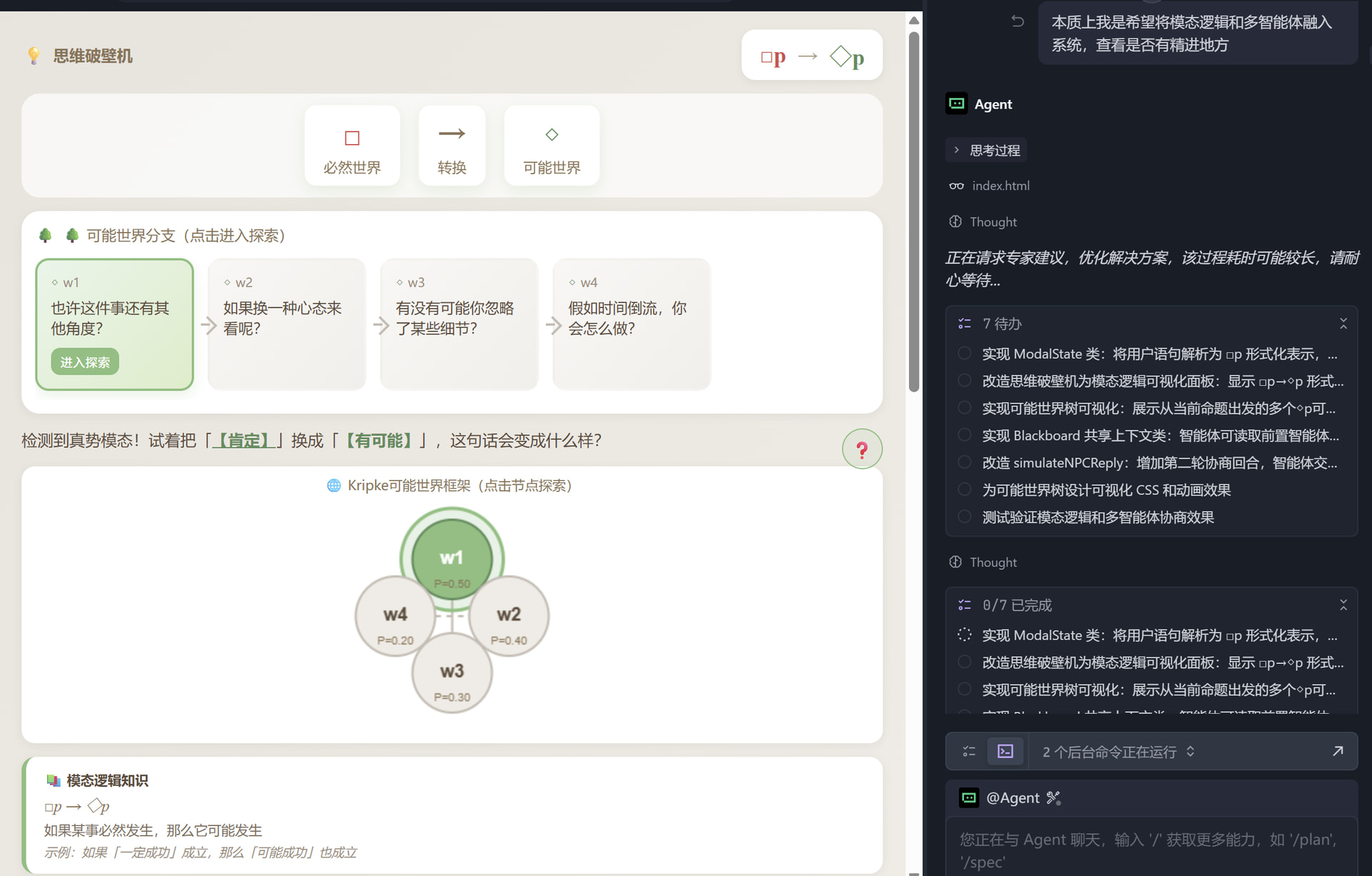Click the 进入探索 button
Viewport: 1372px width, 876px height.
pos(85,362)
